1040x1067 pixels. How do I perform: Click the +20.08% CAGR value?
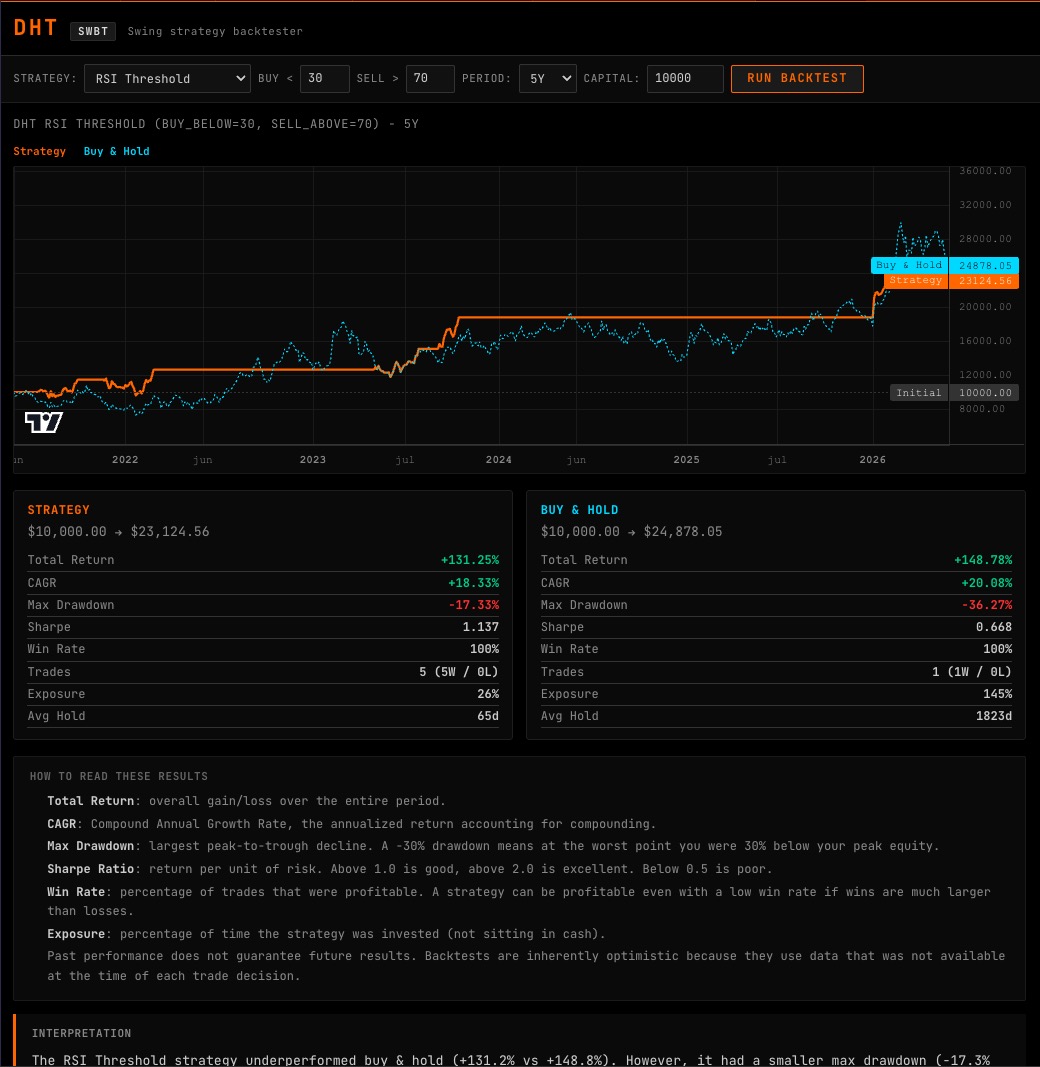(987, 583)
